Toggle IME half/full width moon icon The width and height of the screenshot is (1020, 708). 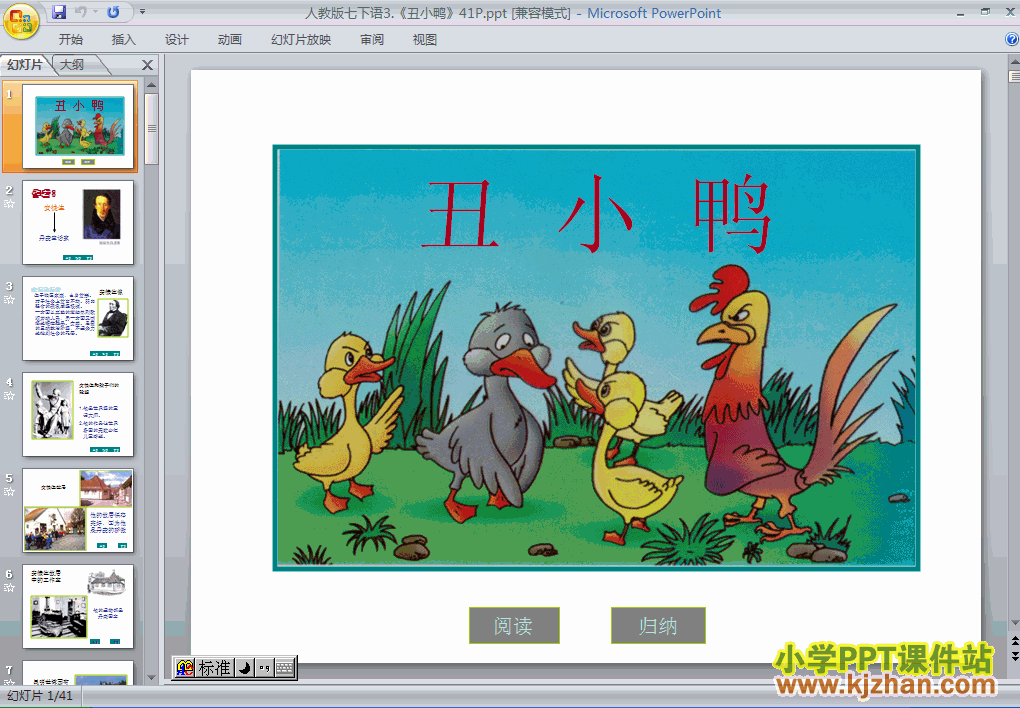pyautogui.click(x=244, y=668)
